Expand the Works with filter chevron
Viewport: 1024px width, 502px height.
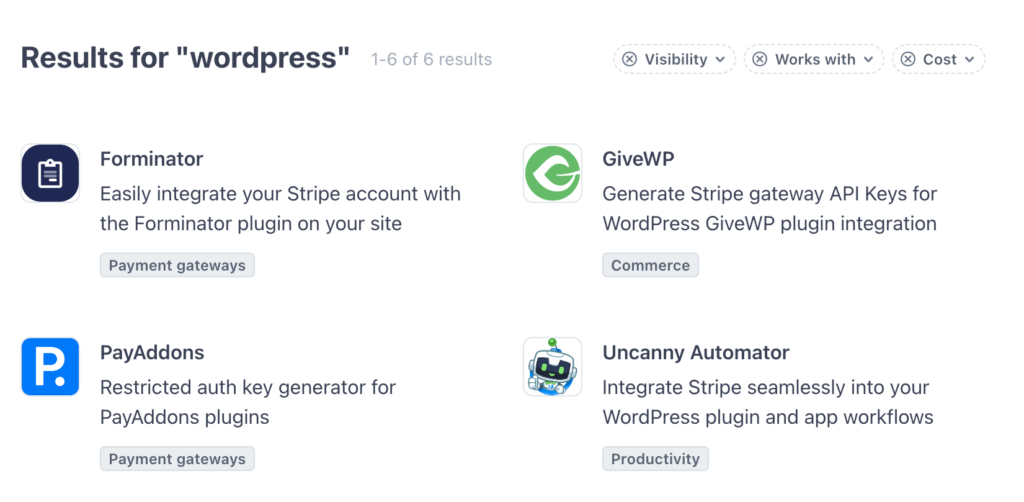click(x=868, y=60)
